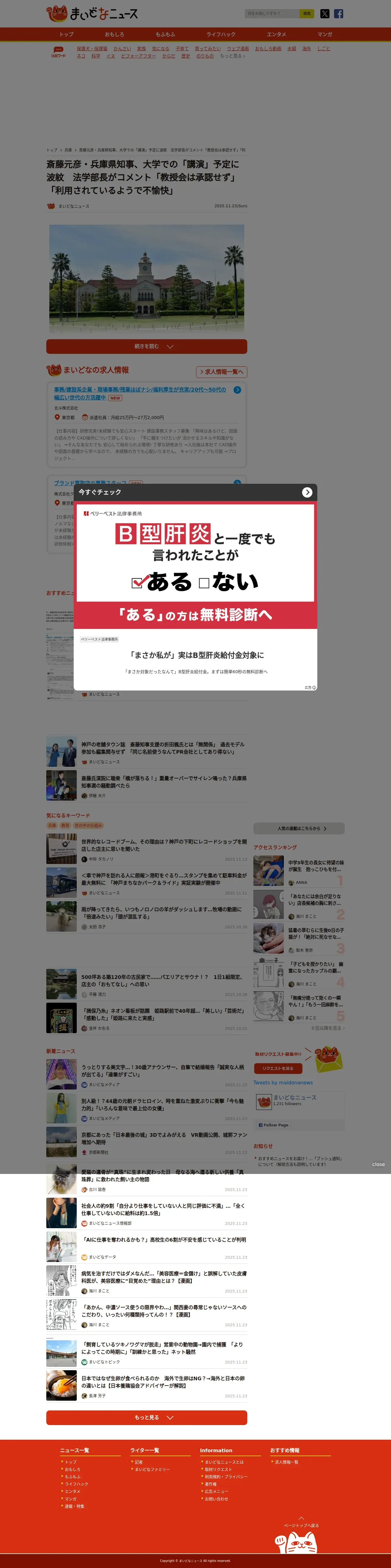The height and width of the screenshot is (1568, 391).
Task: Open the 500年ある築120年の古民家 article headline
Action: (162, 980)
